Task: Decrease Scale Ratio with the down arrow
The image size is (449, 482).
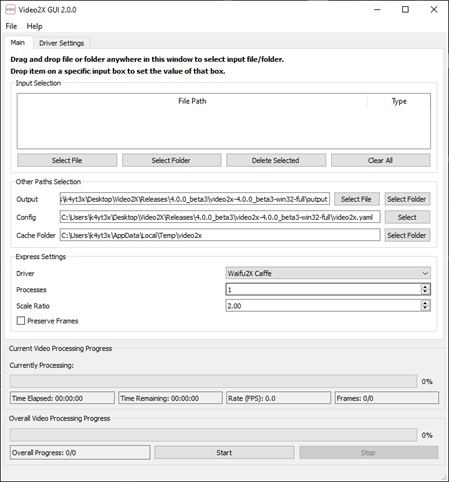Action: [425, 308]
